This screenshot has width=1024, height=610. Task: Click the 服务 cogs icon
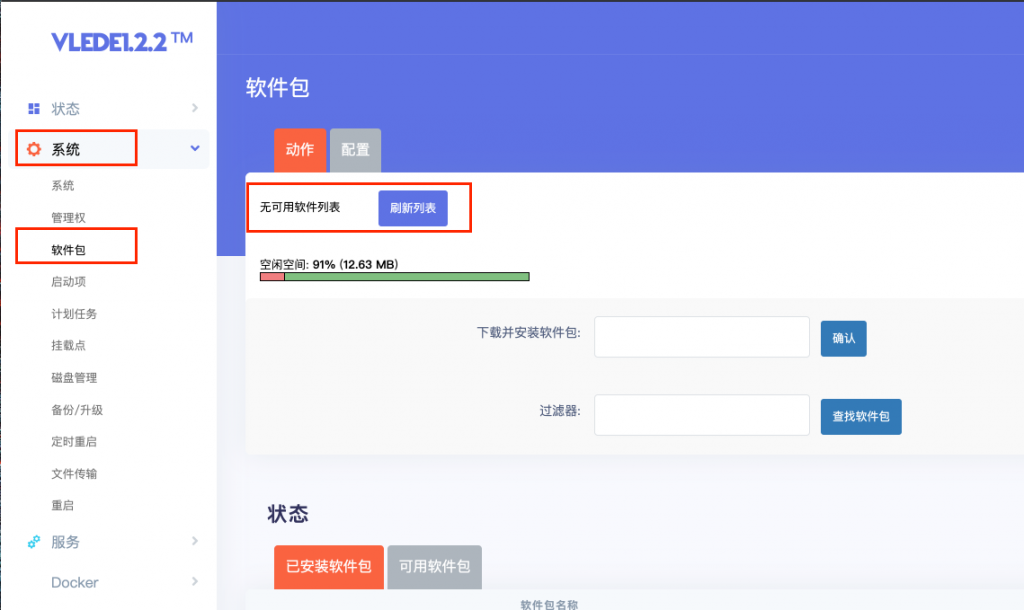[x=34, y=542]
